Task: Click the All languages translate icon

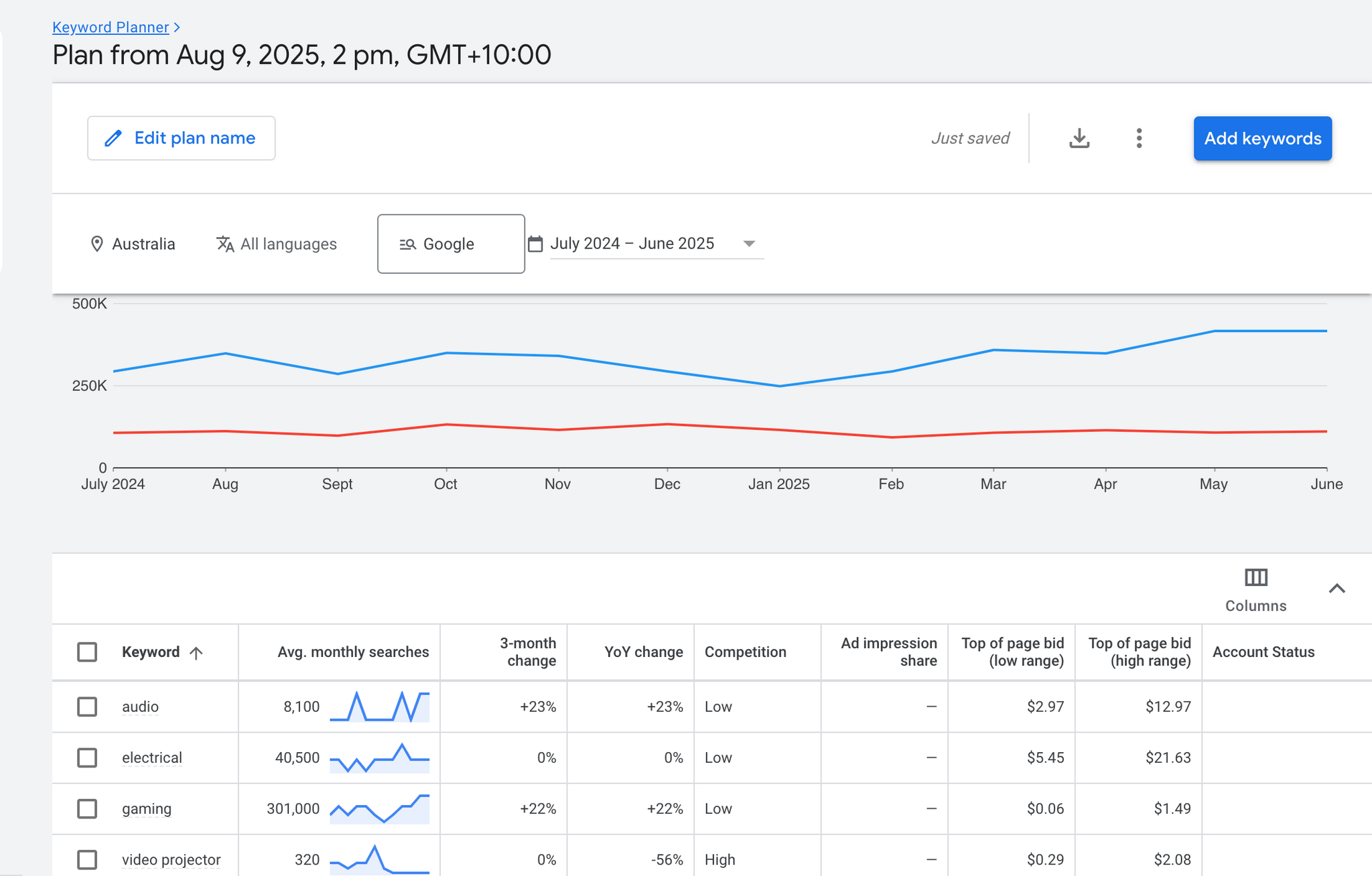Action: pyautogui.click(x=225, y=244)
